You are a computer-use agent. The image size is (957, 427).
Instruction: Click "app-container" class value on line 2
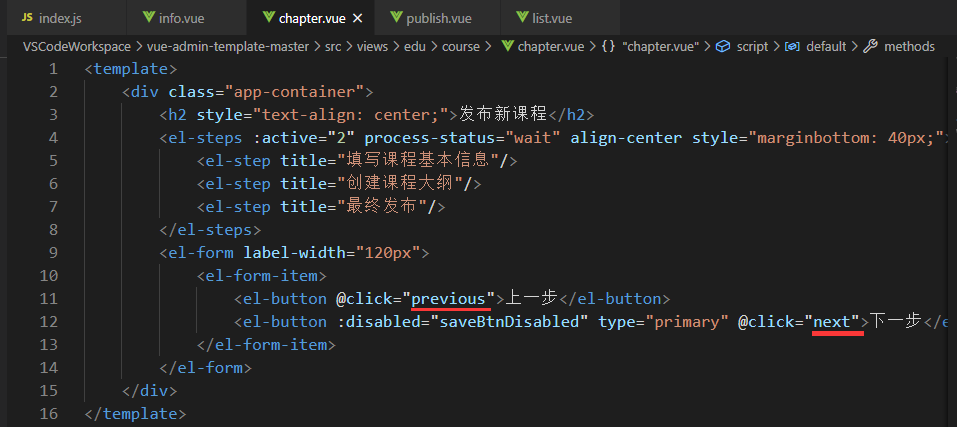tap(295, 92)
